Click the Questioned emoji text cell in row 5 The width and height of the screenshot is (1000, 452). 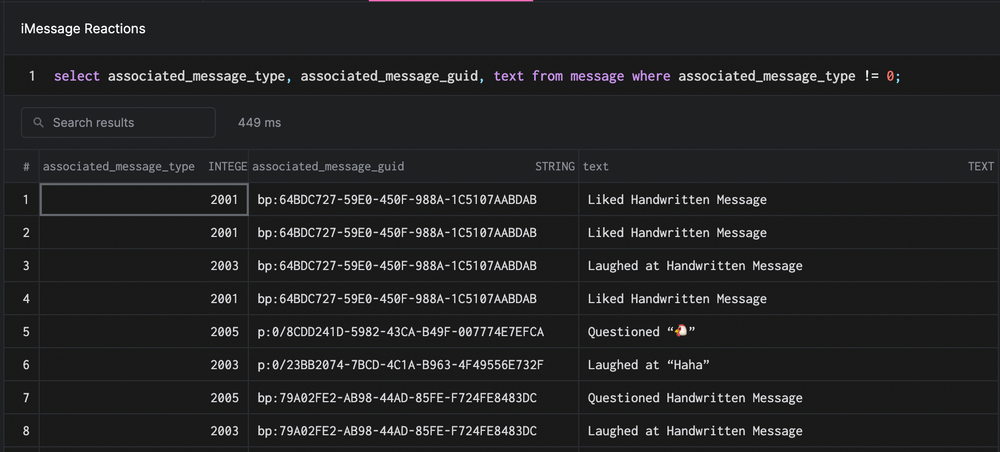click(641, 332)
